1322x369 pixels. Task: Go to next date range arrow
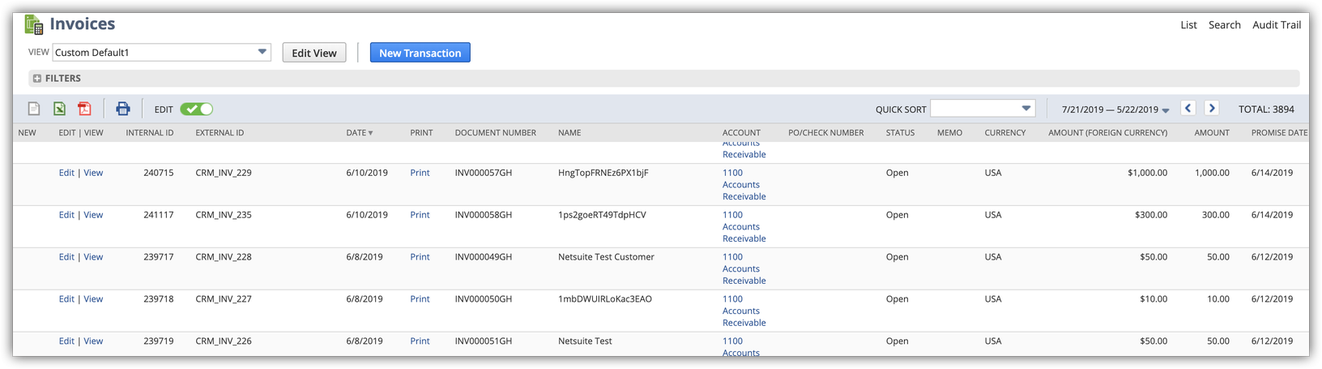click(1212, 108)
